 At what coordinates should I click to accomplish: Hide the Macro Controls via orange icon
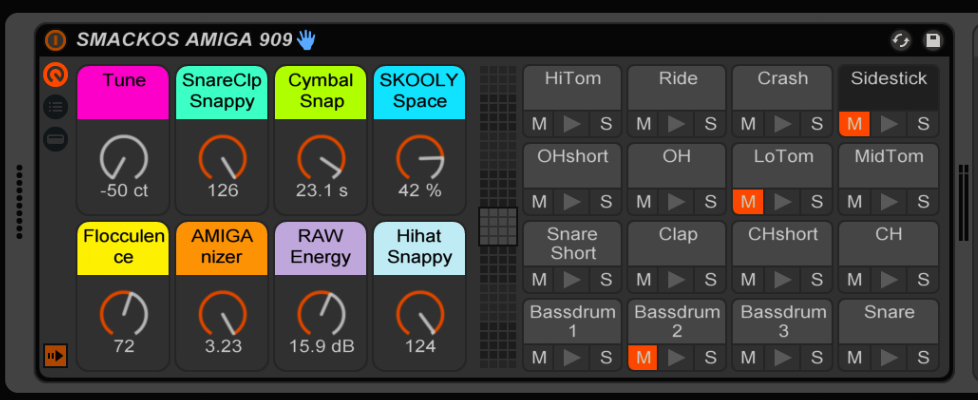click(56, 74)
